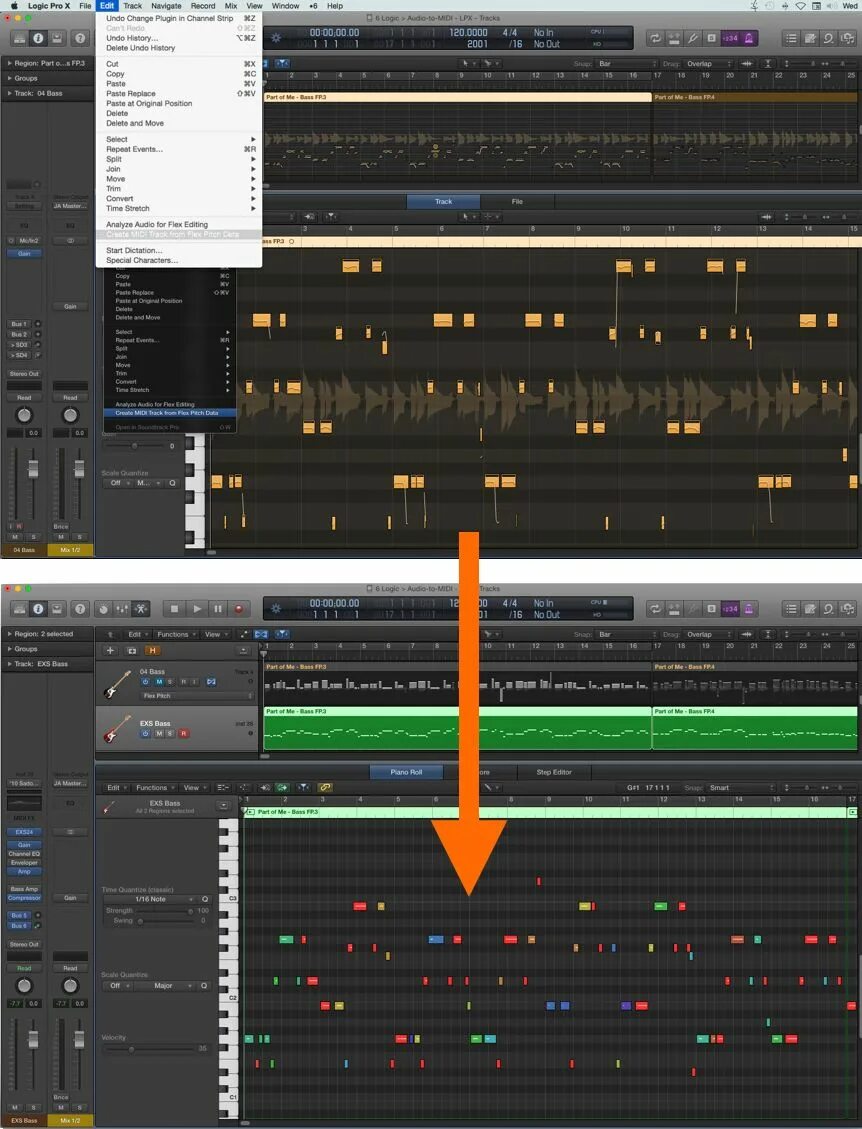The height and width of the screenshot is (1129, 862).
Task: Click the Compressor plug-in slot
Action: (x=24, y=898)
